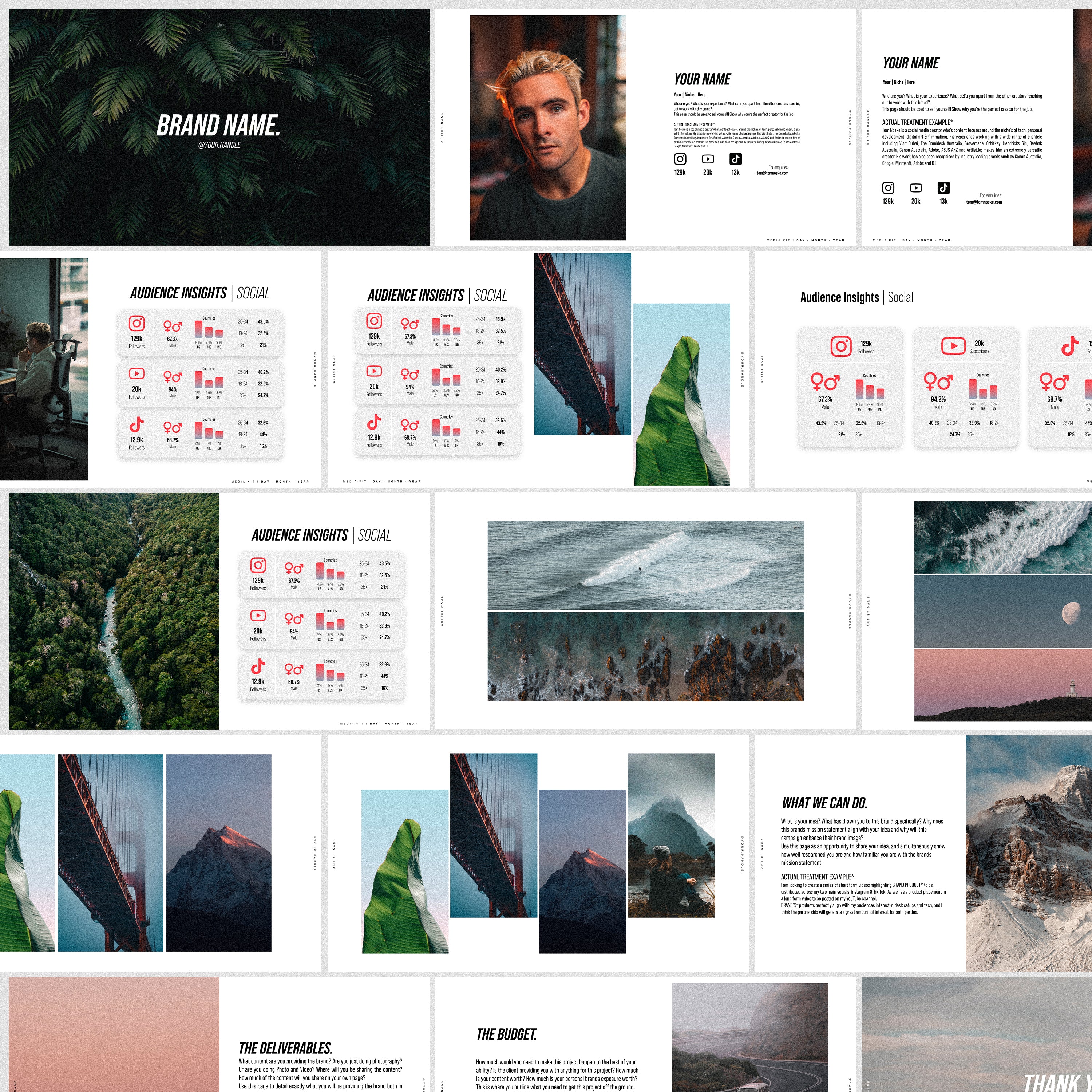Screen dimensions: 1092x1092
Task: Click THE DELIVERABLES heading
Action: coord(285,1048)
